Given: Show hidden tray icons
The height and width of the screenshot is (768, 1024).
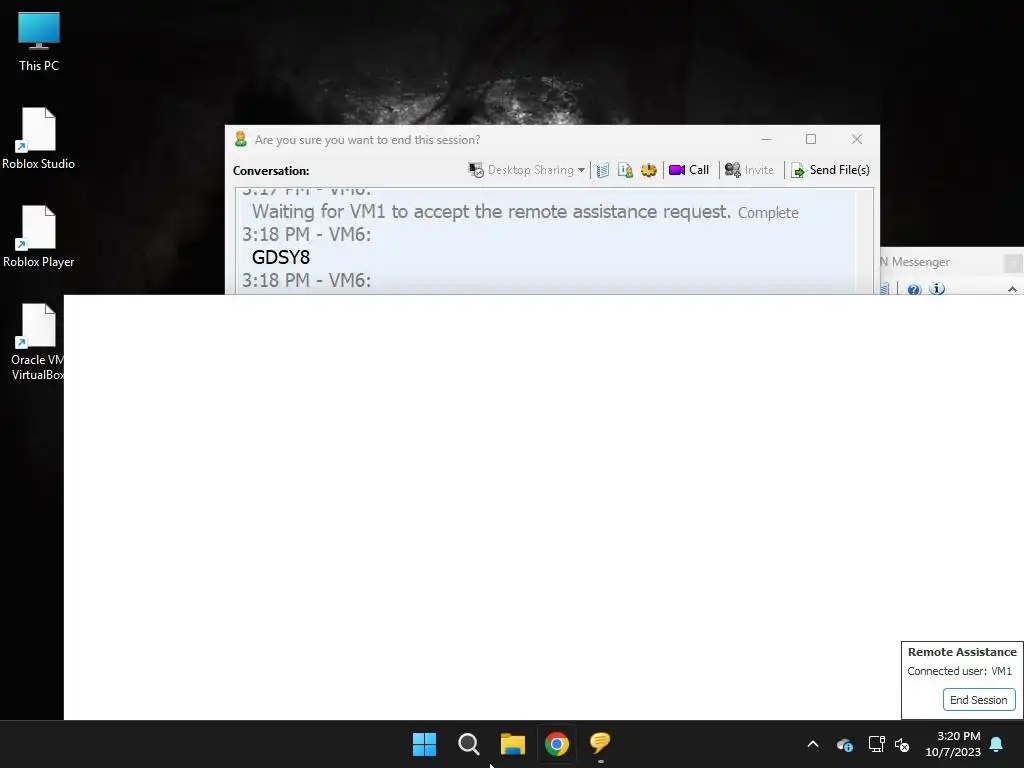Looking at the screenshot, I should pyautogui.click(x=813, y=744).
